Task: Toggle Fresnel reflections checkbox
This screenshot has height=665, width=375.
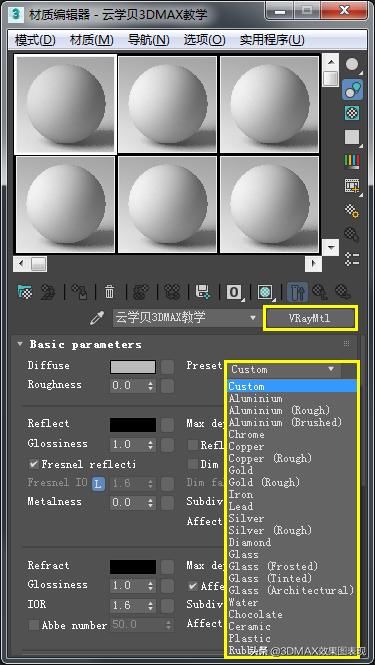Action: (x=33, y=464)
